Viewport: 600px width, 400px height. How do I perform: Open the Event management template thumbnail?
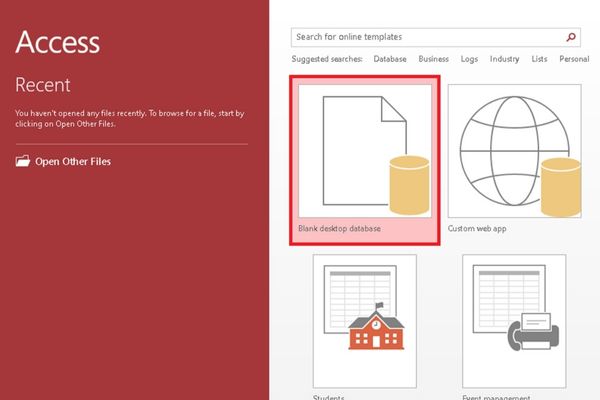point(514,321)
